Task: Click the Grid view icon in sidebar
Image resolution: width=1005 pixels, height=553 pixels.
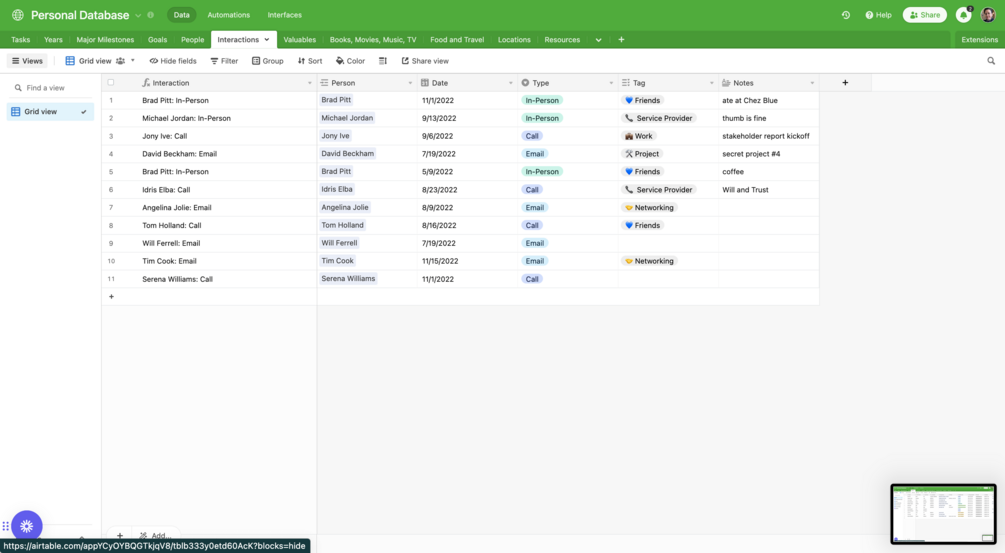Action: pos(15,111)
